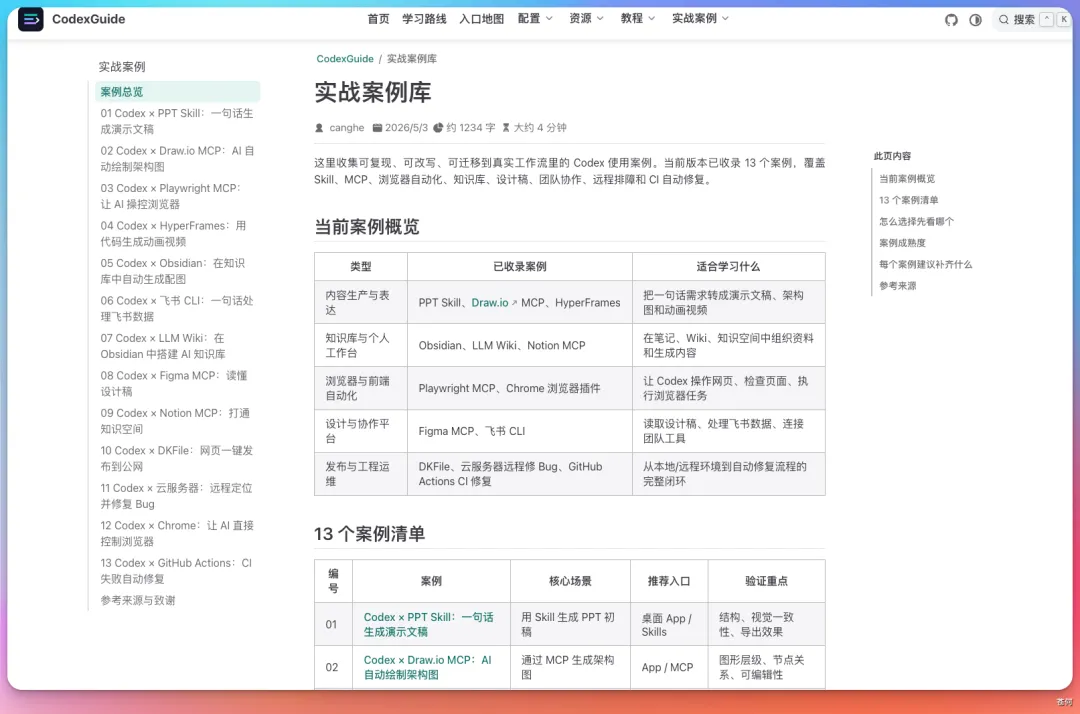The image size is (1080, 714).
Task: Click the Obsidian、LLM Wiki、Notion MCP cell
Action: click(x=520, y=346)
